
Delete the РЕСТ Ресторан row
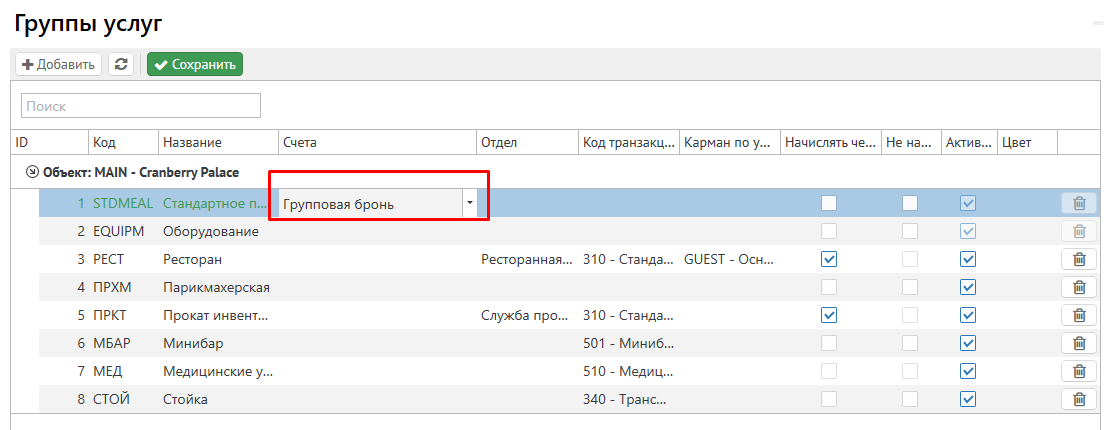click(1079, 259)
